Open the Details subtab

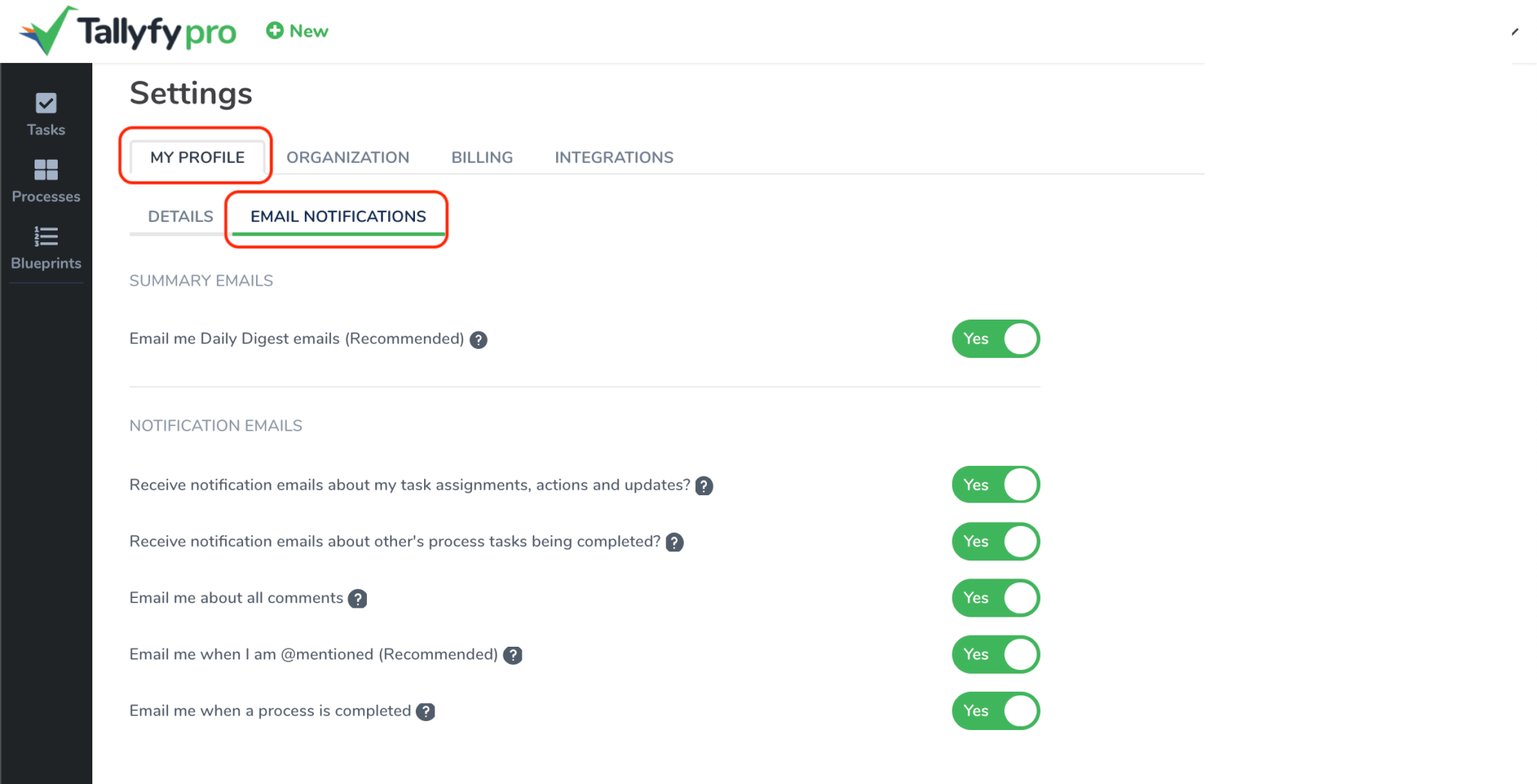tap(180, 217)
